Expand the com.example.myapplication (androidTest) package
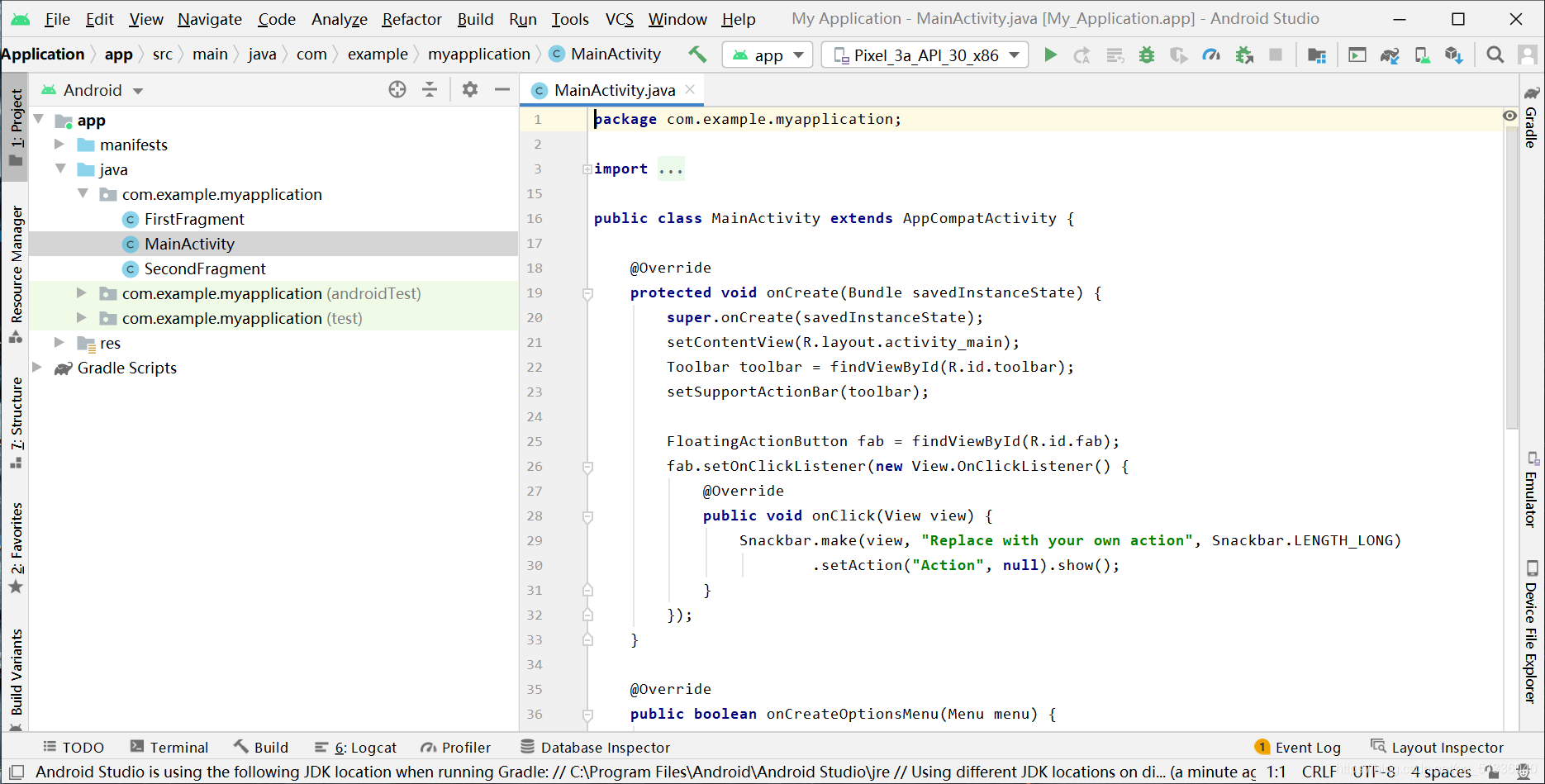This screenshot has width=1545, height=784. coord(81,292)
